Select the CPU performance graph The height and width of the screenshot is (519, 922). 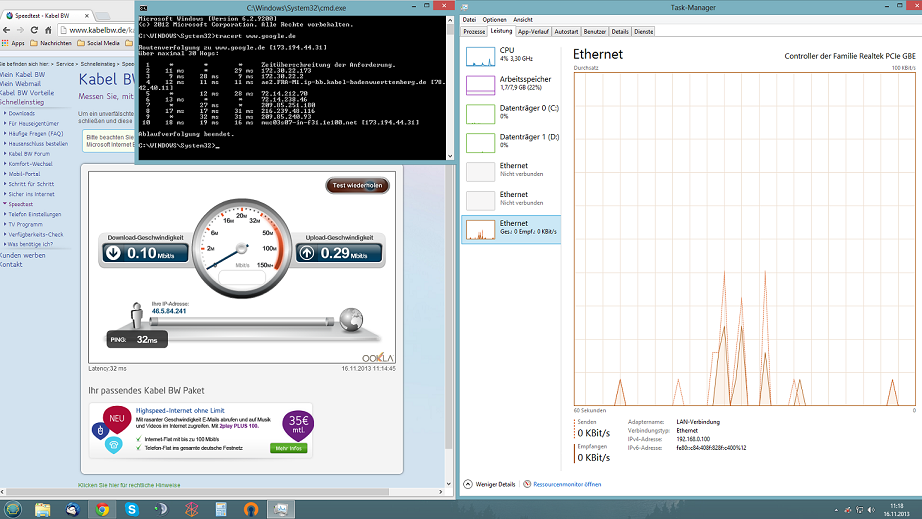click(x=511, y=56)
